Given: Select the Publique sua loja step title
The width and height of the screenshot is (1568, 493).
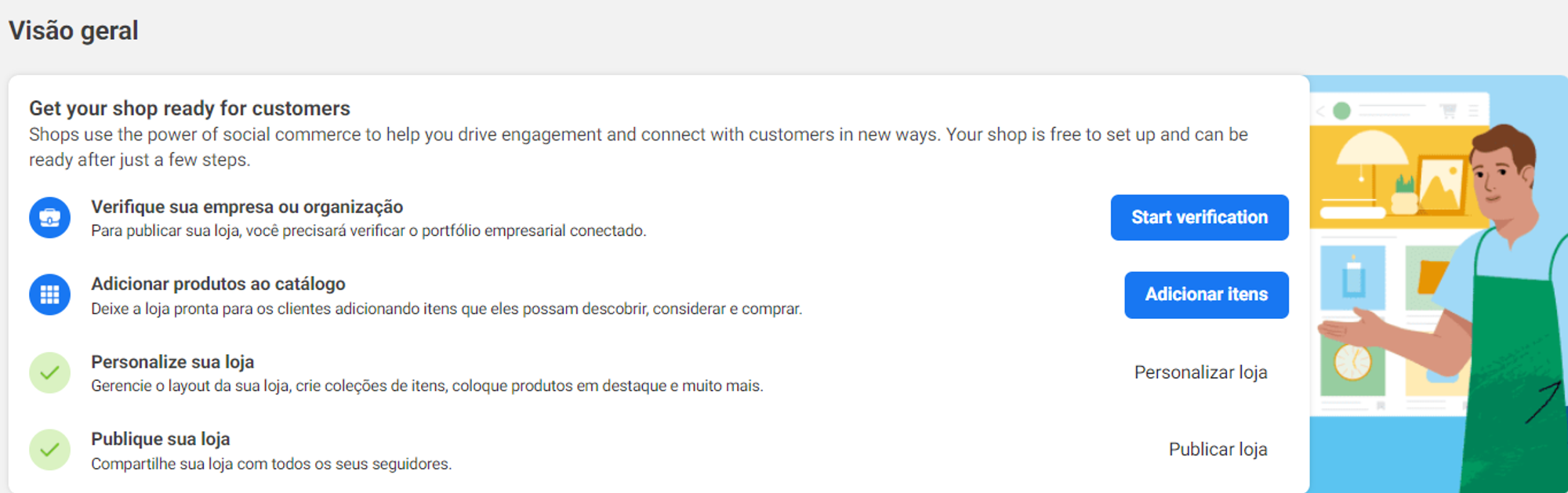Looking at the screenshot, I should [x=161, y=439].
